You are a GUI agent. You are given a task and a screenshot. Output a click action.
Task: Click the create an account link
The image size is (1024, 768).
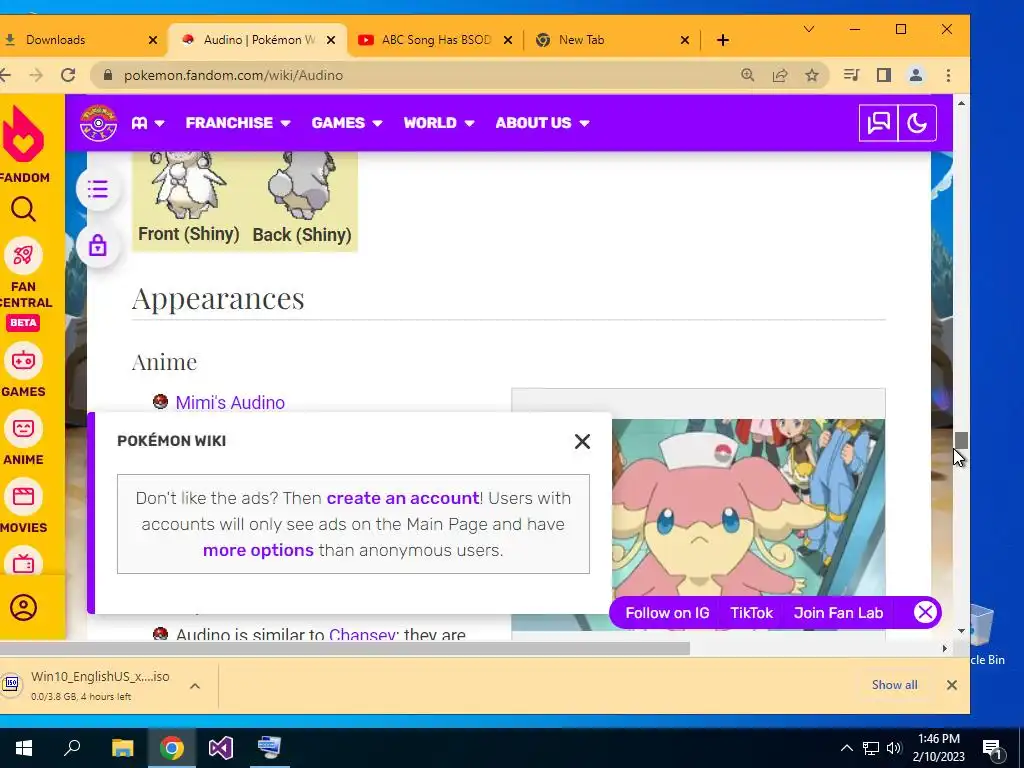point(403,498)
